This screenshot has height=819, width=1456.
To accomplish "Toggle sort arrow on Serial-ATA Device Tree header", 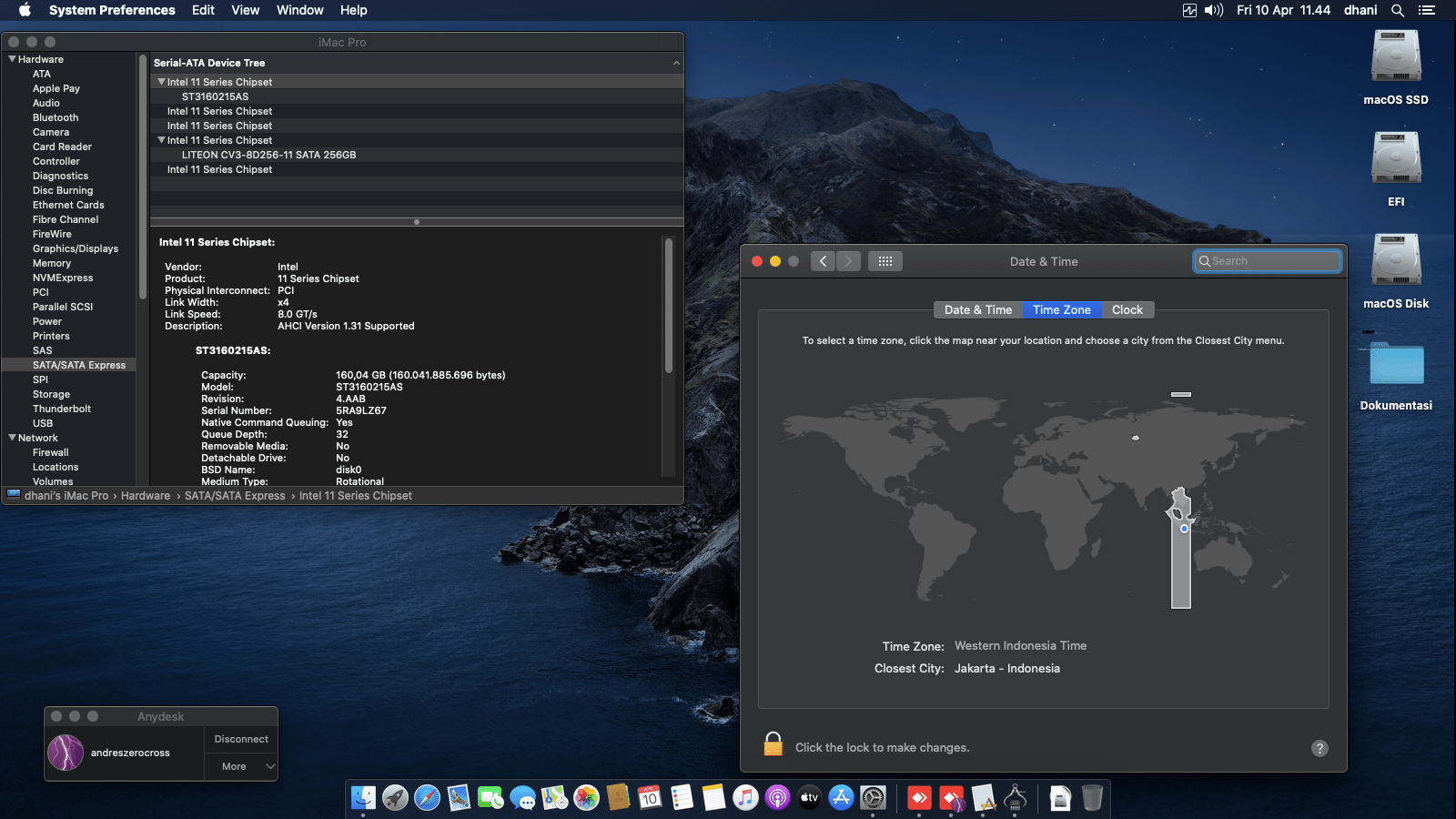I will click(676, 63).
